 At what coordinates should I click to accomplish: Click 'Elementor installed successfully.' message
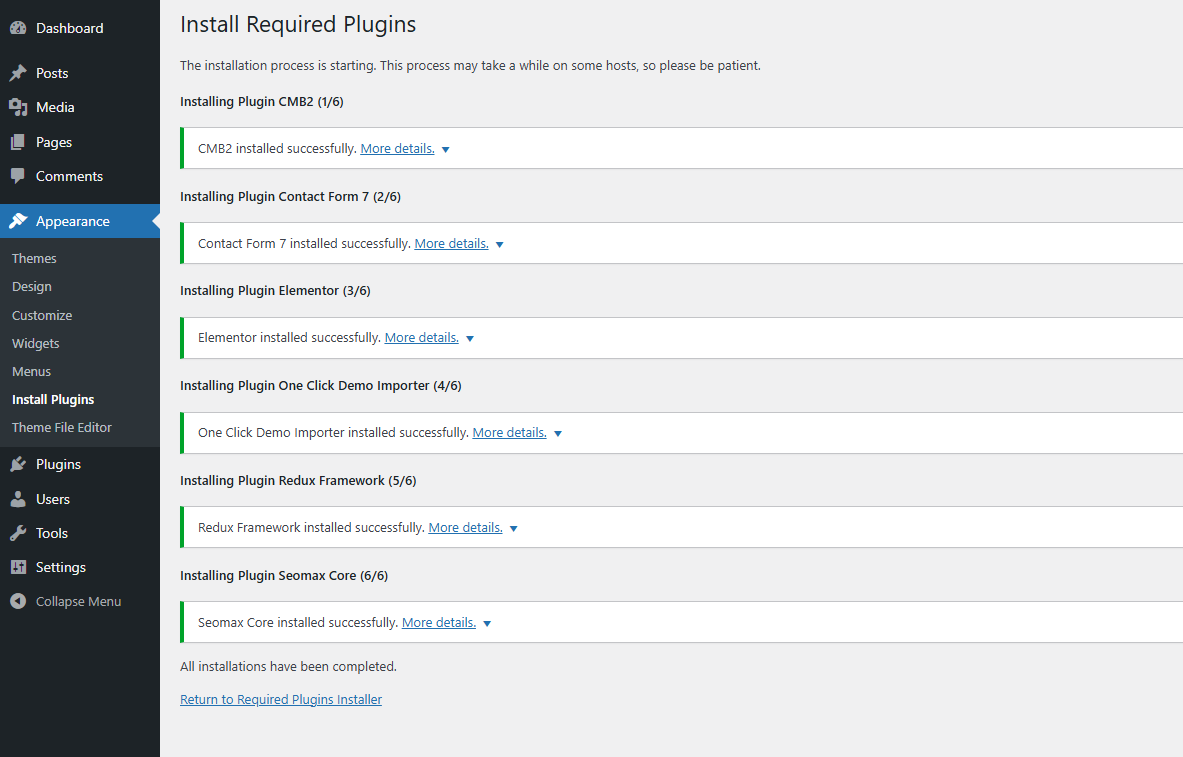click(x=289, y=337)
